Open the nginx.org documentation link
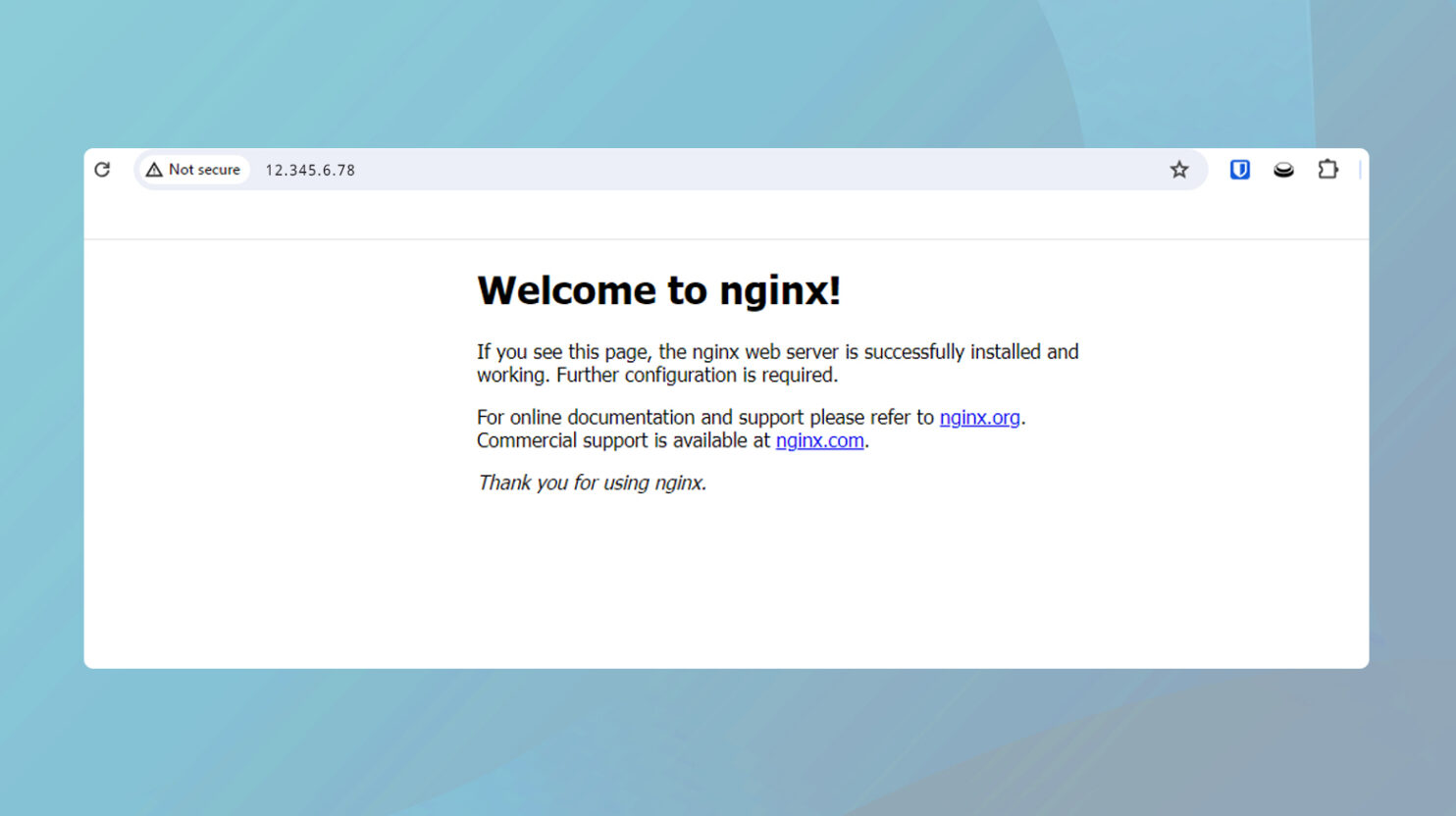 click(979, 418)
